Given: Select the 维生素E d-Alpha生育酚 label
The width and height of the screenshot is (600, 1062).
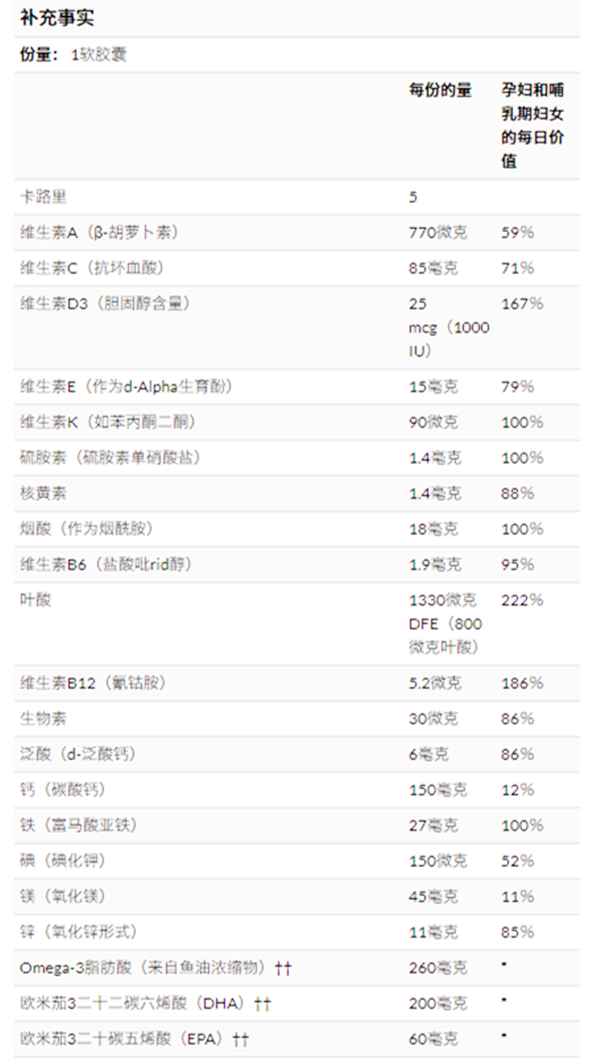Looking at the screenshot, I should (127, 387).
